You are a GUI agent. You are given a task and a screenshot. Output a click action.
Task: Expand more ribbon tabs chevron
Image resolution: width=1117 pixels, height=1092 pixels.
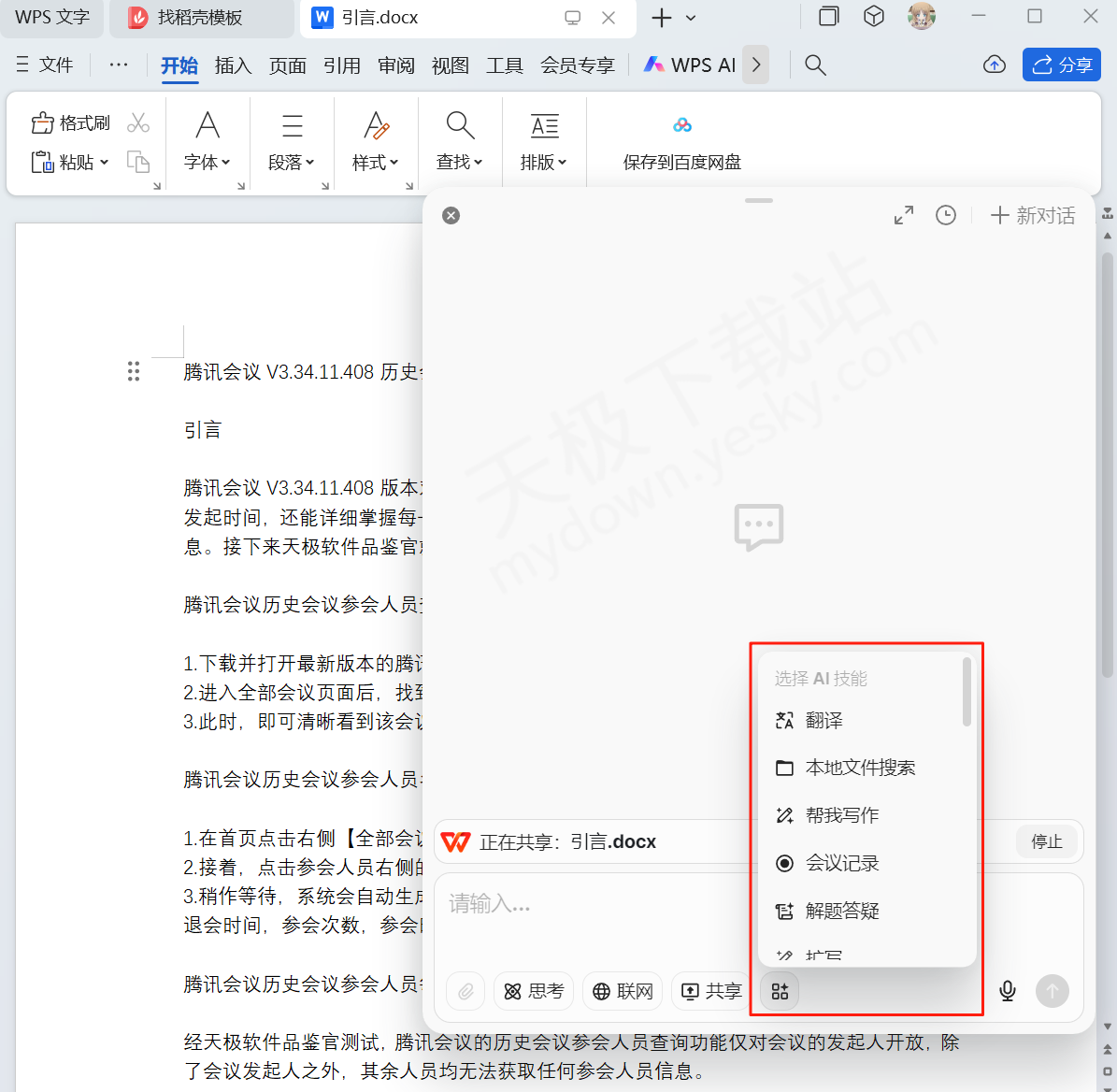[x=756, y=65]
